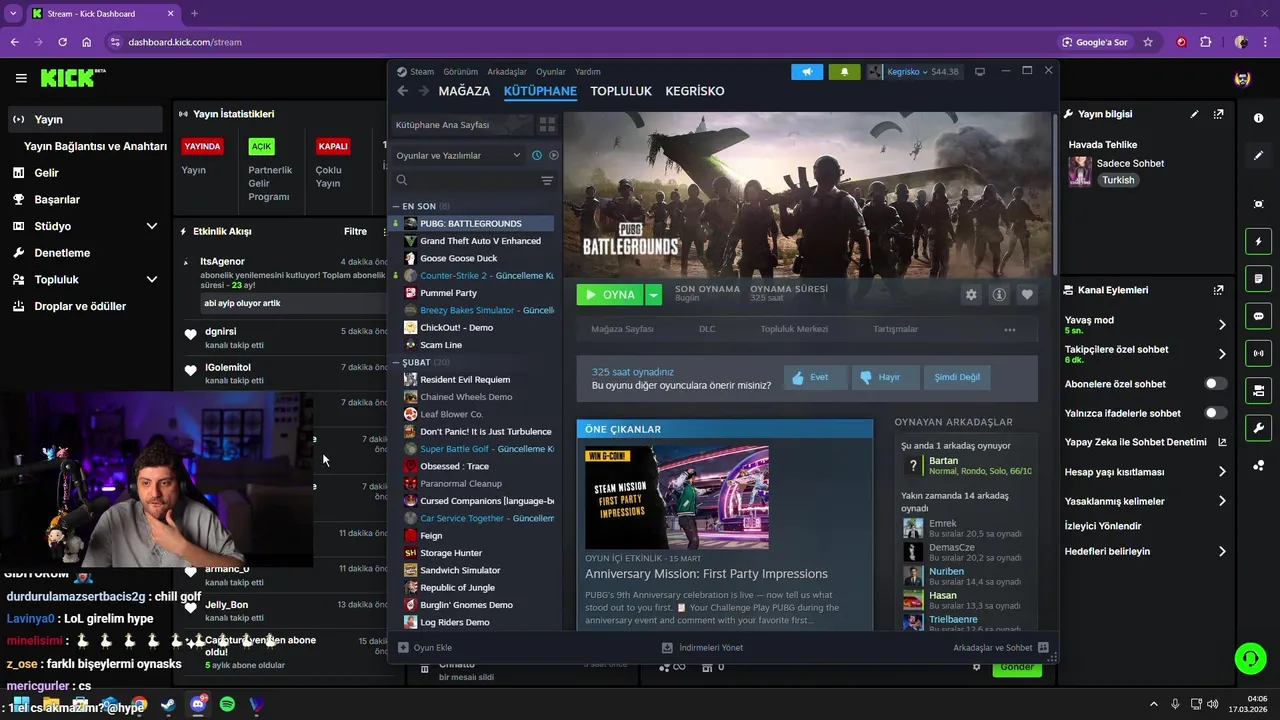Open more options dots in game tabs

pos(1010,330)
